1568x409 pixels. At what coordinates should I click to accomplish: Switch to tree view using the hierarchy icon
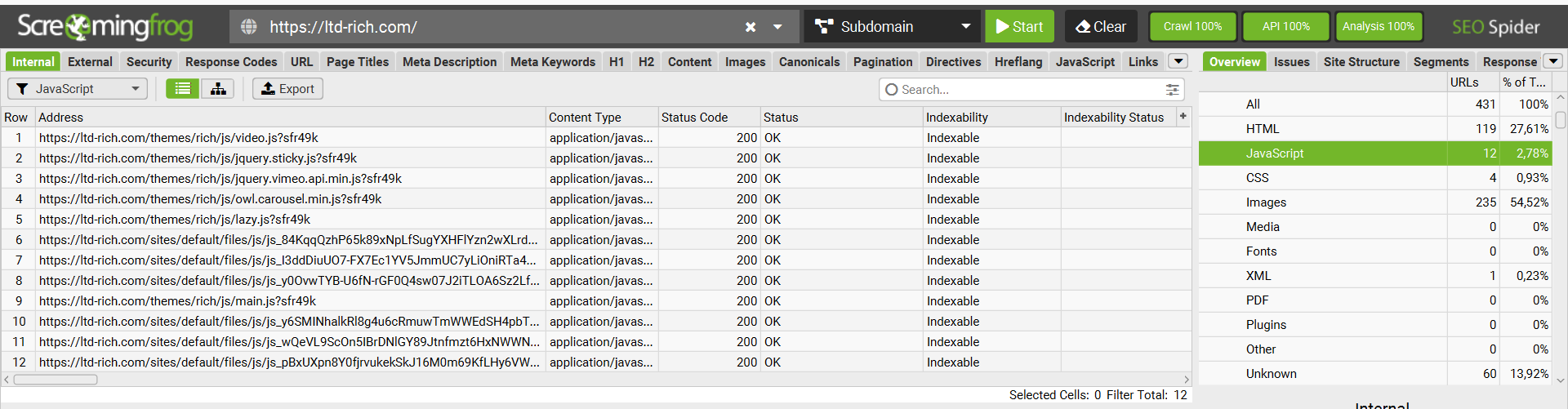[218, 89]
